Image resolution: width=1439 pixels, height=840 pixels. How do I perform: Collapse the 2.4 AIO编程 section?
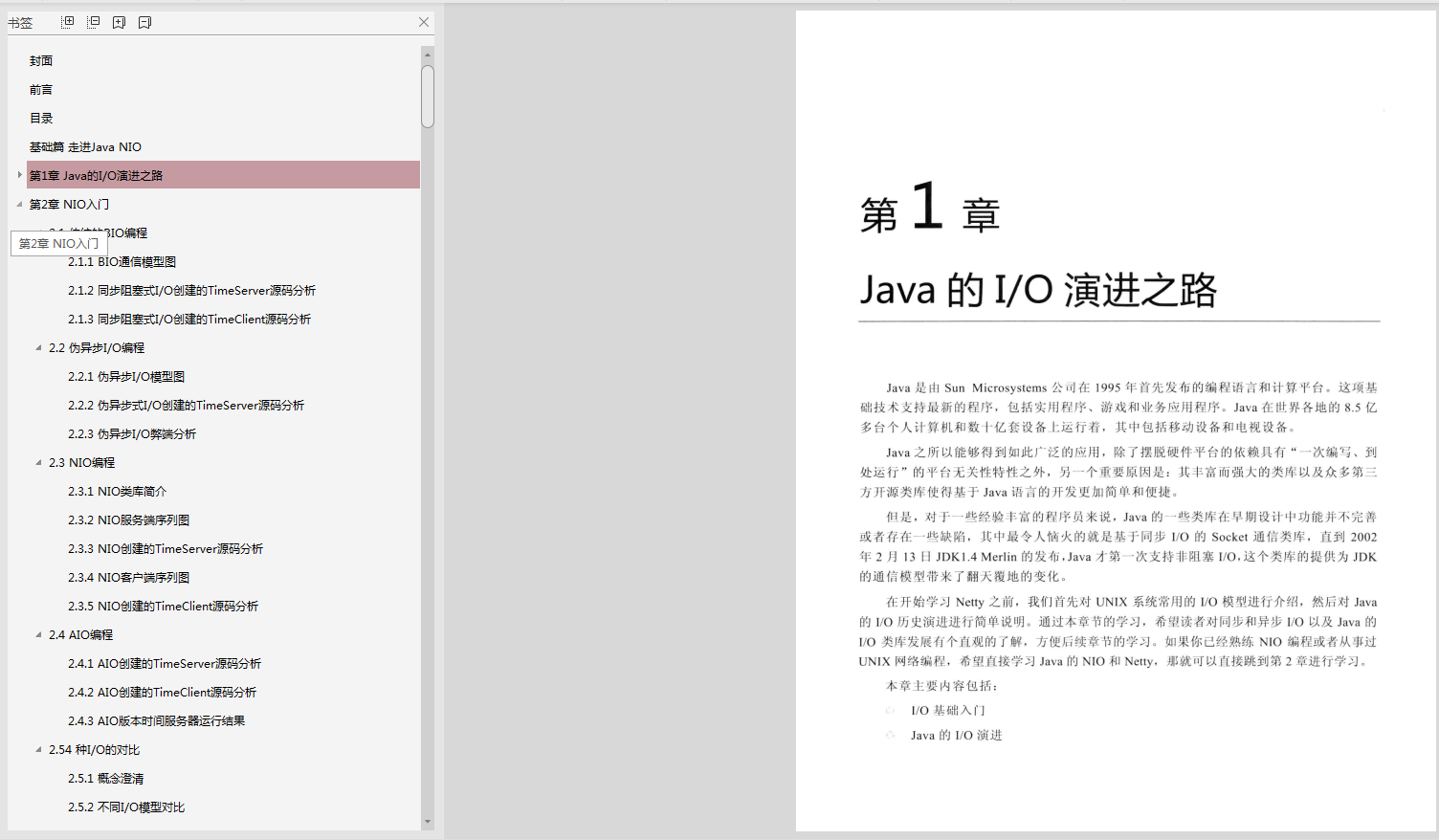(x=38, y=634)
